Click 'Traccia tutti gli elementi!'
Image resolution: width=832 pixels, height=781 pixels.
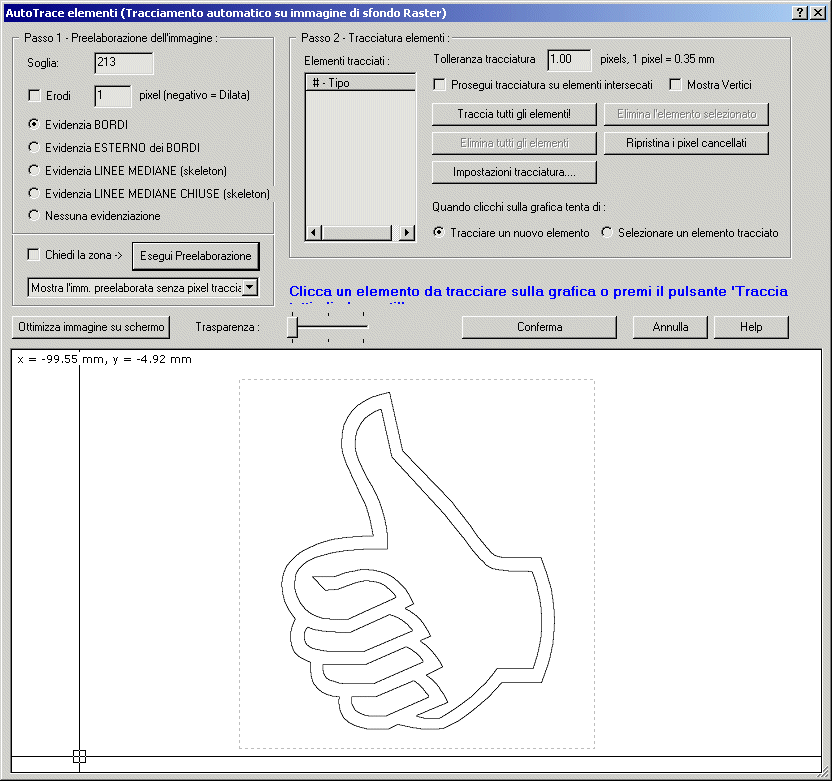click(513, 114)
